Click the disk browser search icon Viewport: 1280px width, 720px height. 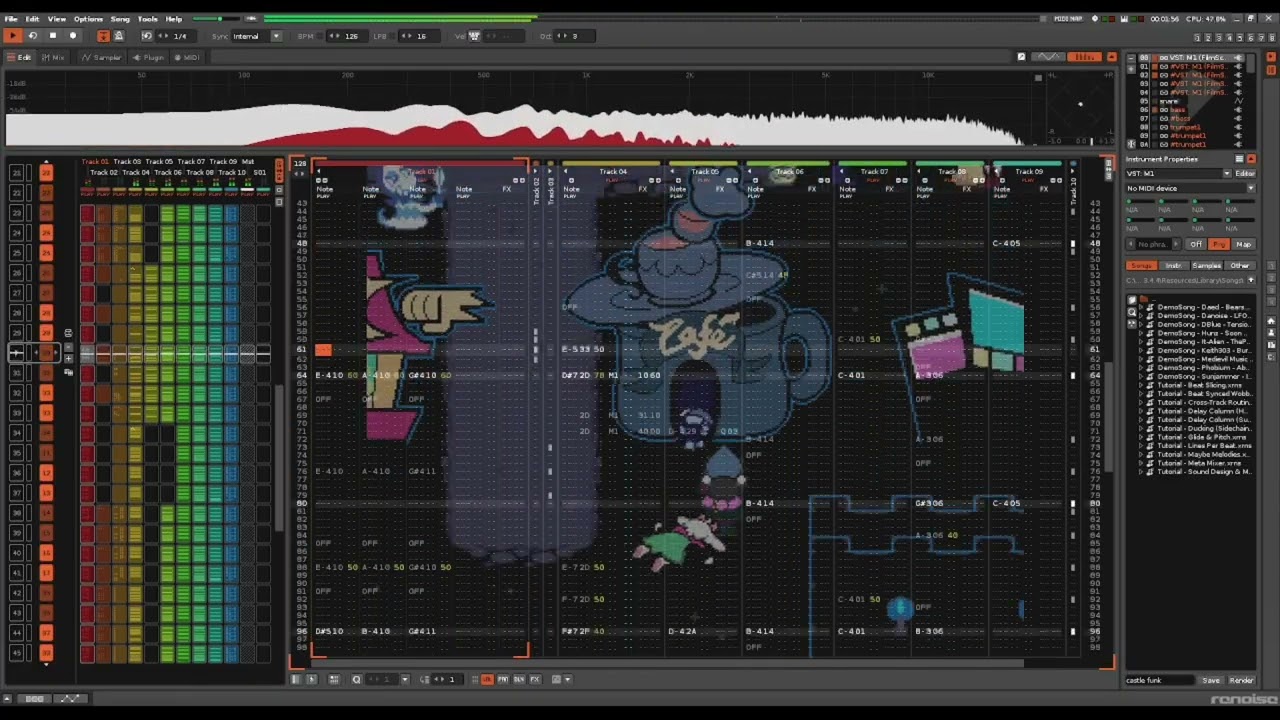(x=1132, y=312)
